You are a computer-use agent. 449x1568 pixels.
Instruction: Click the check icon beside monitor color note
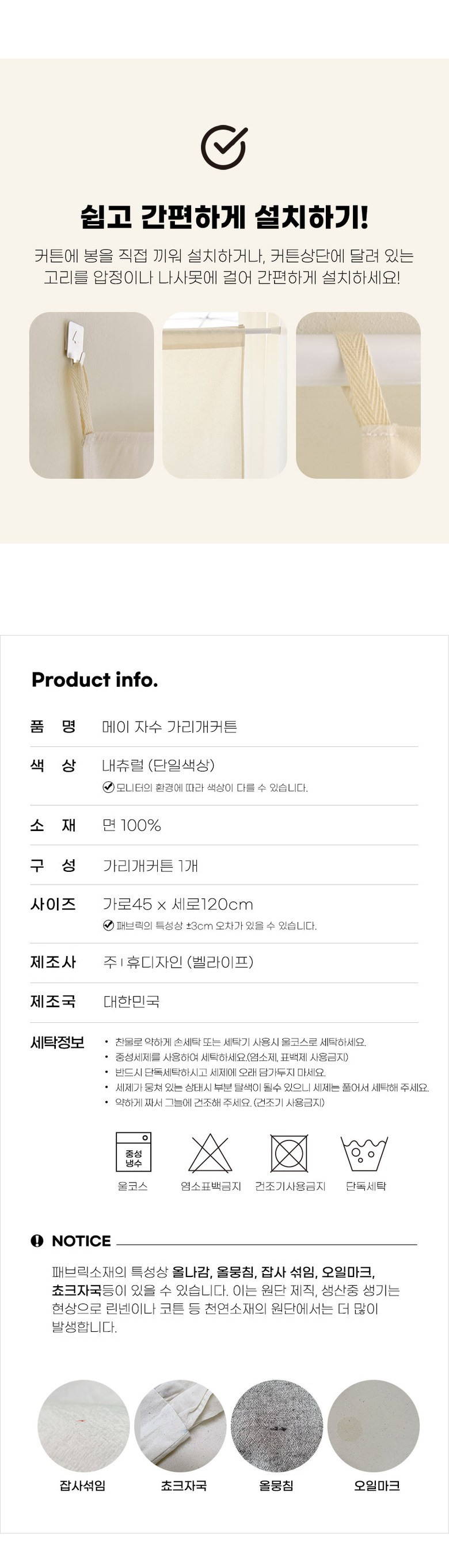point(108,787)
